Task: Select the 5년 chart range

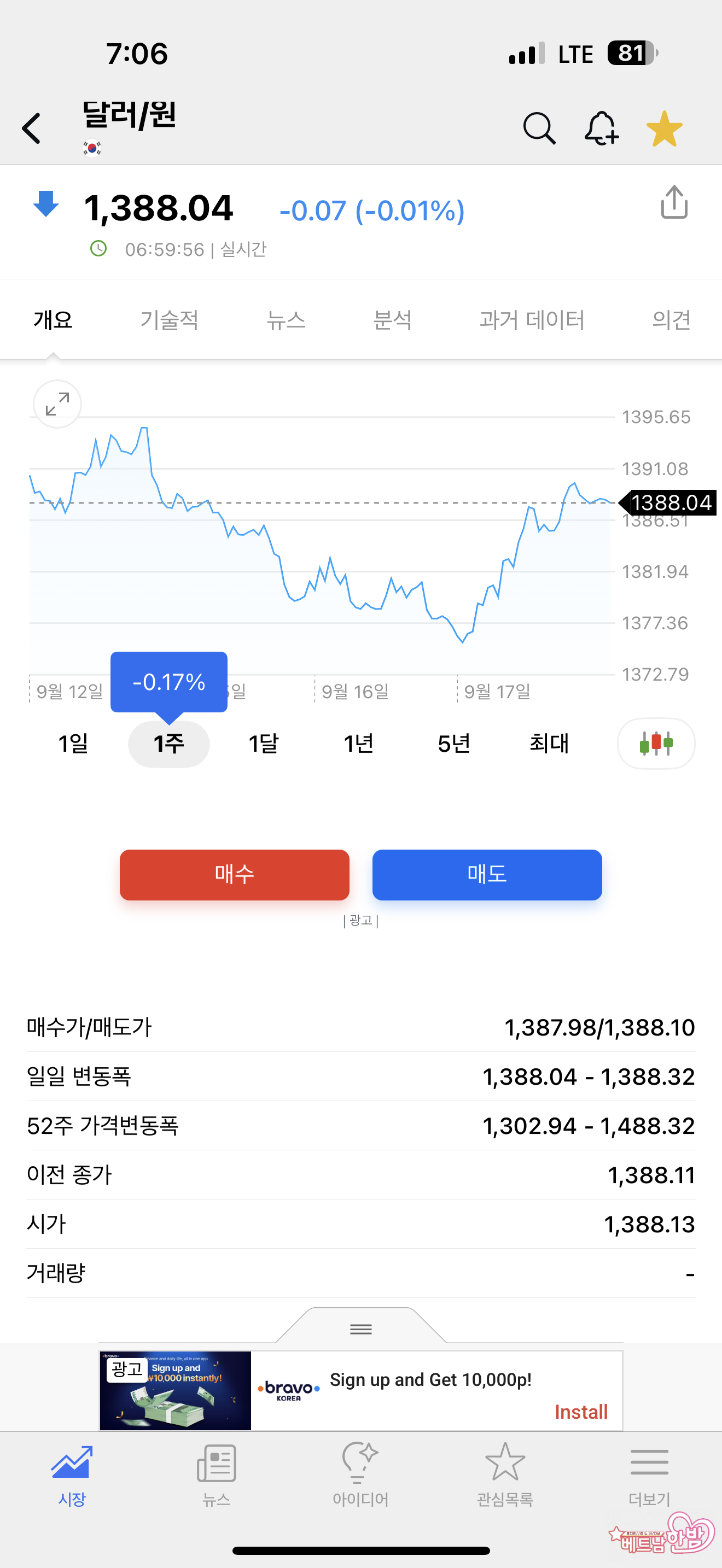Action: (453, 744)
